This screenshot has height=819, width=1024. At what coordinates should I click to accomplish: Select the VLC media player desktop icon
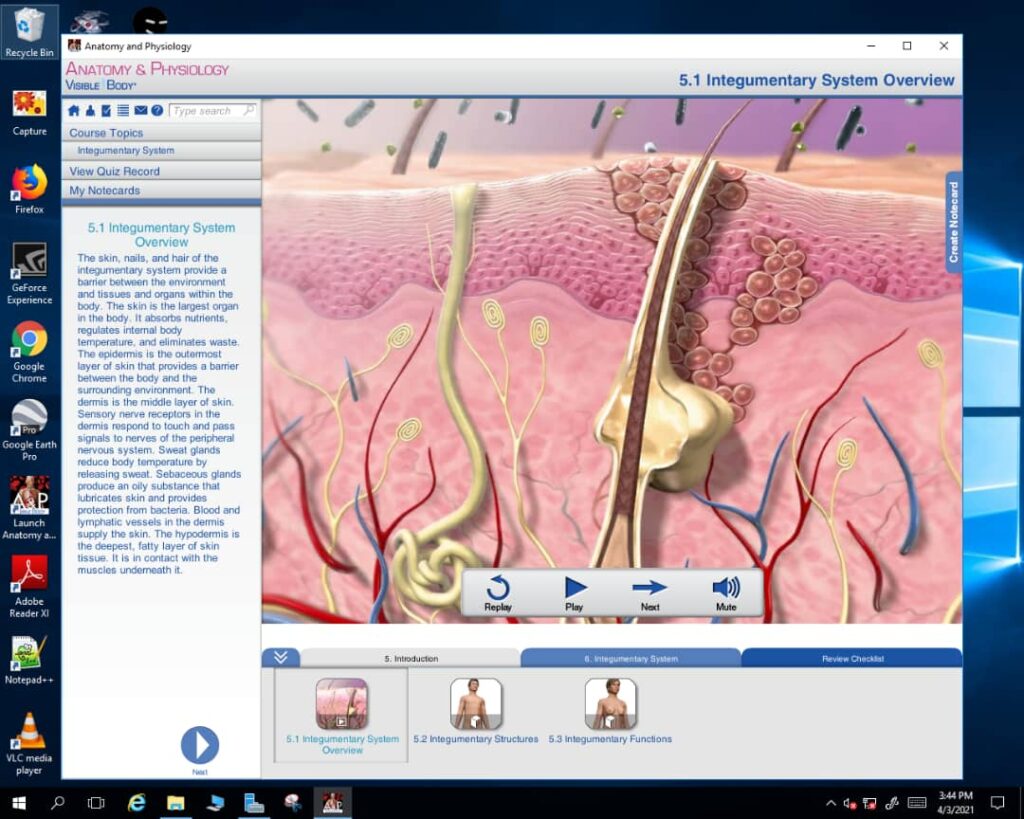pyautogui.click(x=29, y=744)
